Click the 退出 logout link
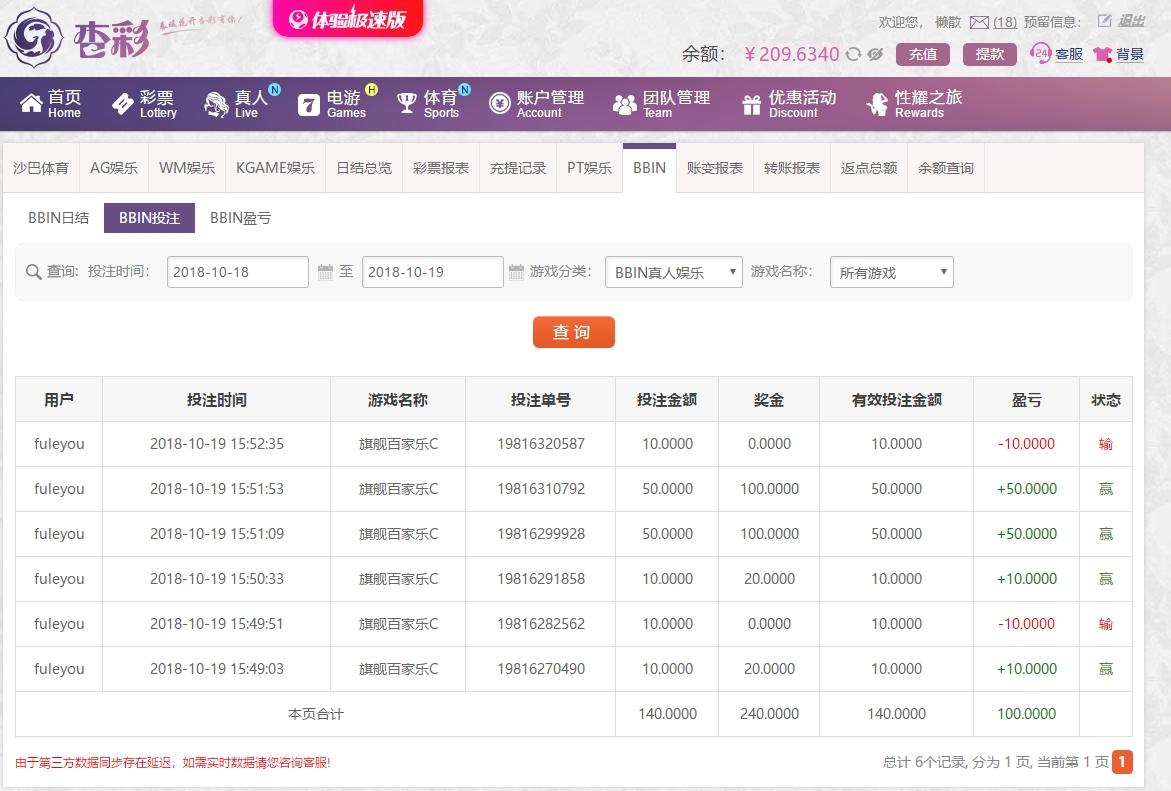Viewport: 1171px width, 791px height. click(1132, 21)
